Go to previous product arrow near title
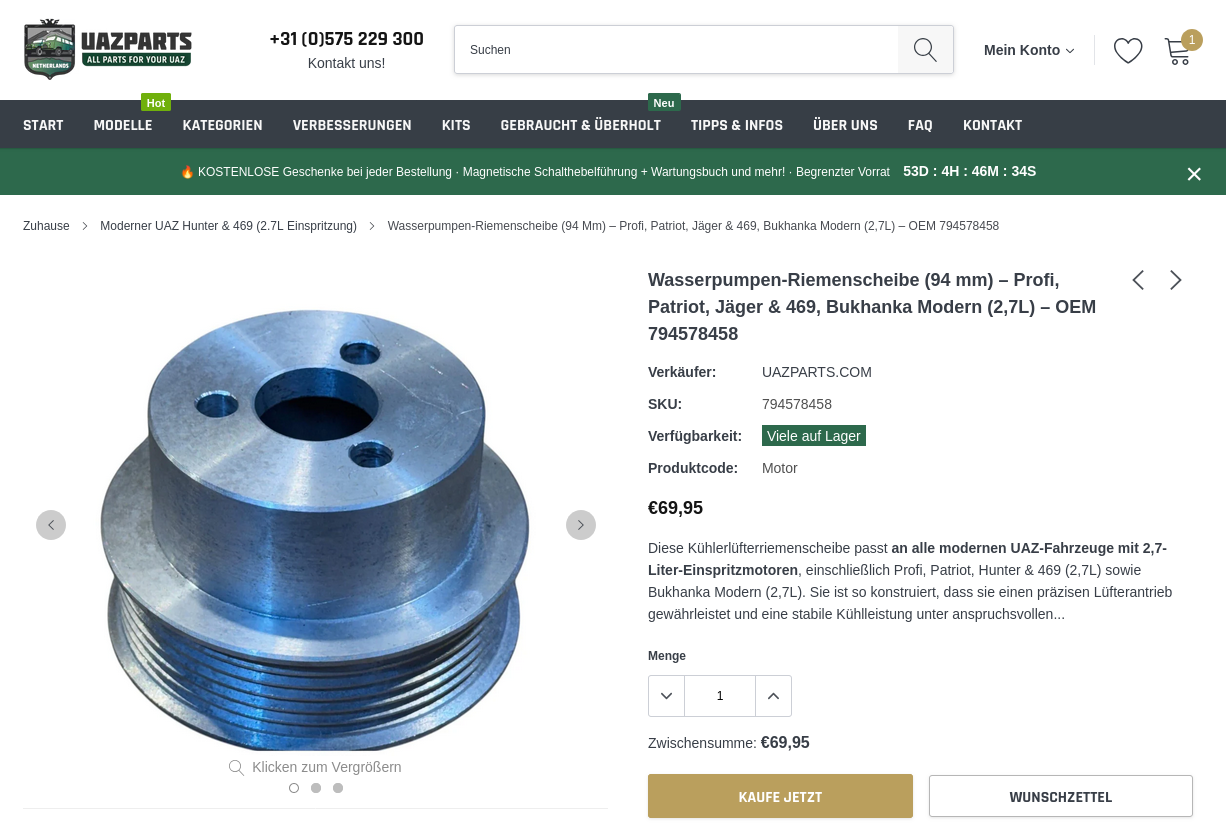Screen dimensions: 1226x828 pos(1138,280)
